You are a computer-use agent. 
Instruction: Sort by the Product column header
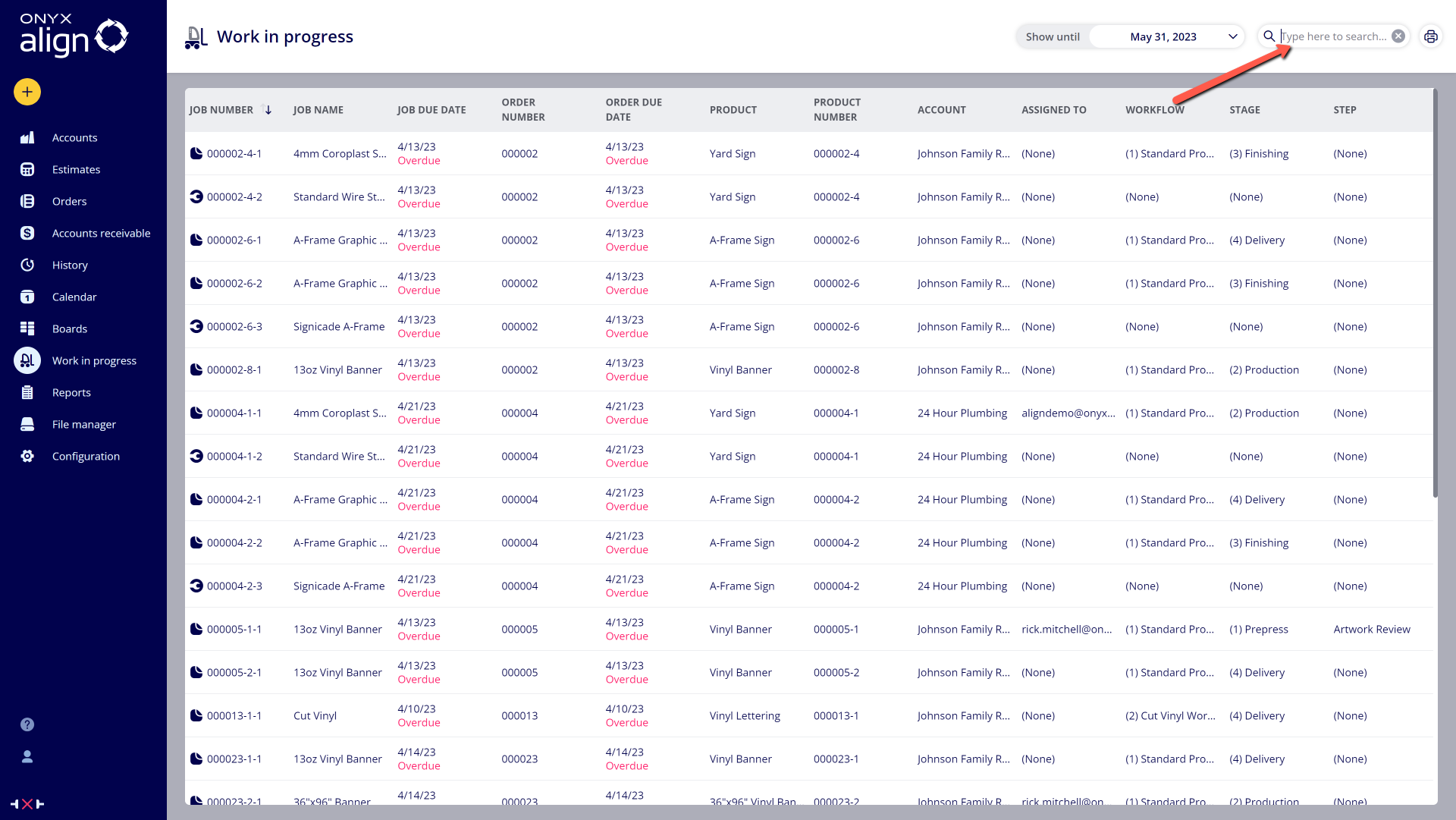coord(733,110)
